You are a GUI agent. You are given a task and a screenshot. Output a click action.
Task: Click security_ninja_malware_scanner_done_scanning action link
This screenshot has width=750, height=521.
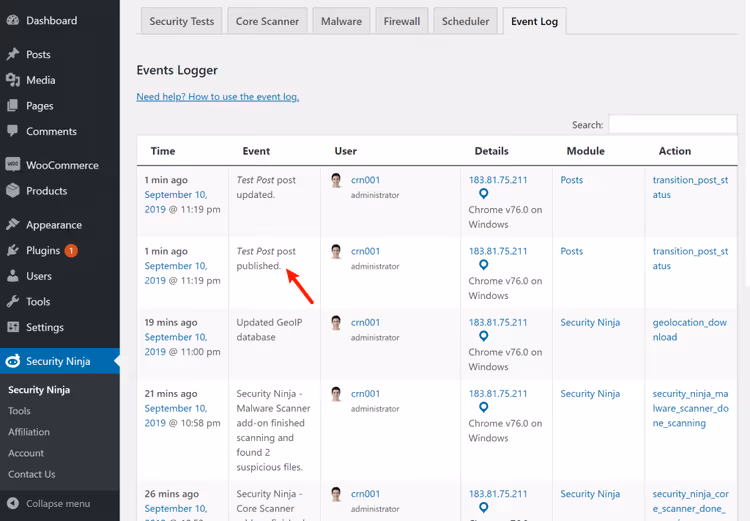coord(690,408)
